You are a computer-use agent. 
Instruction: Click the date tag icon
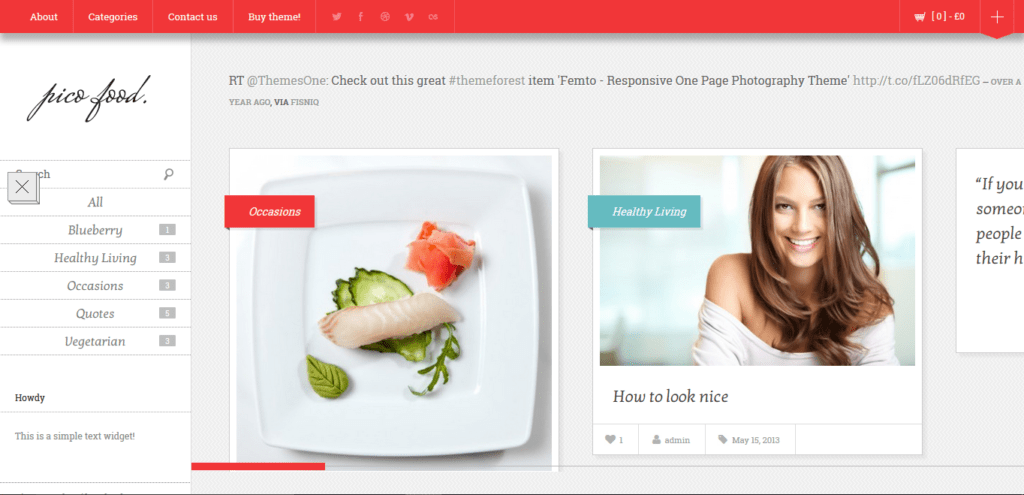coord(722,439)
